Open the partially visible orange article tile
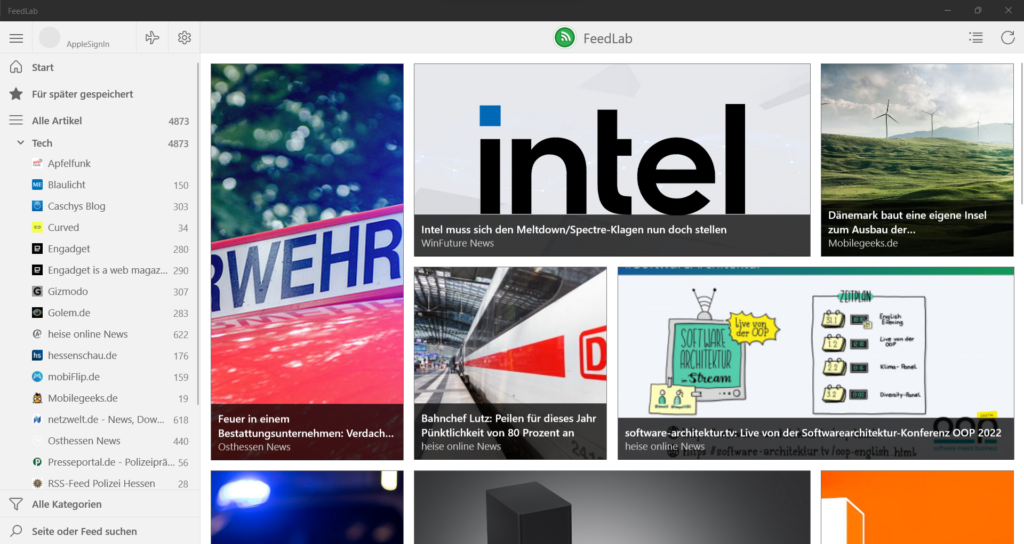This screenshot has width=1024, height=544. pos(917,507)
